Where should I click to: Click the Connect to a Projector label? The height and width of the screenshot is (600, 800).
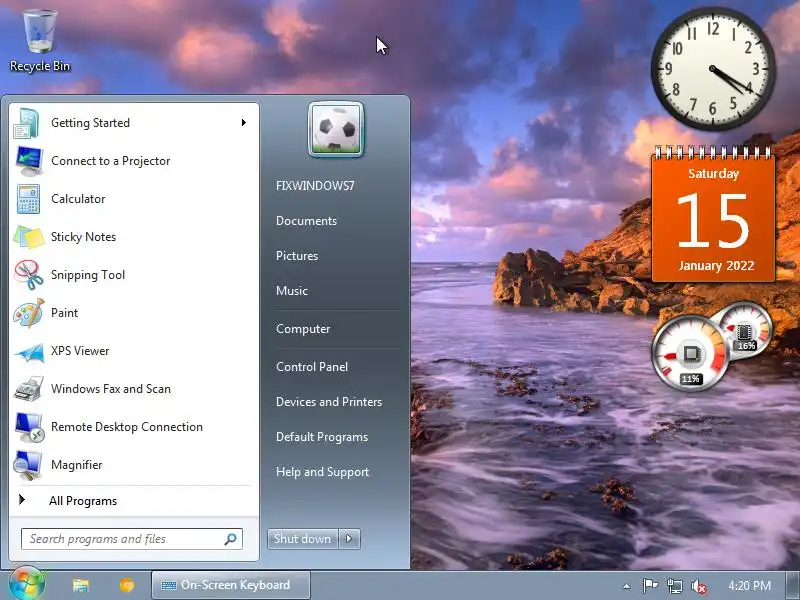[111, 161]
